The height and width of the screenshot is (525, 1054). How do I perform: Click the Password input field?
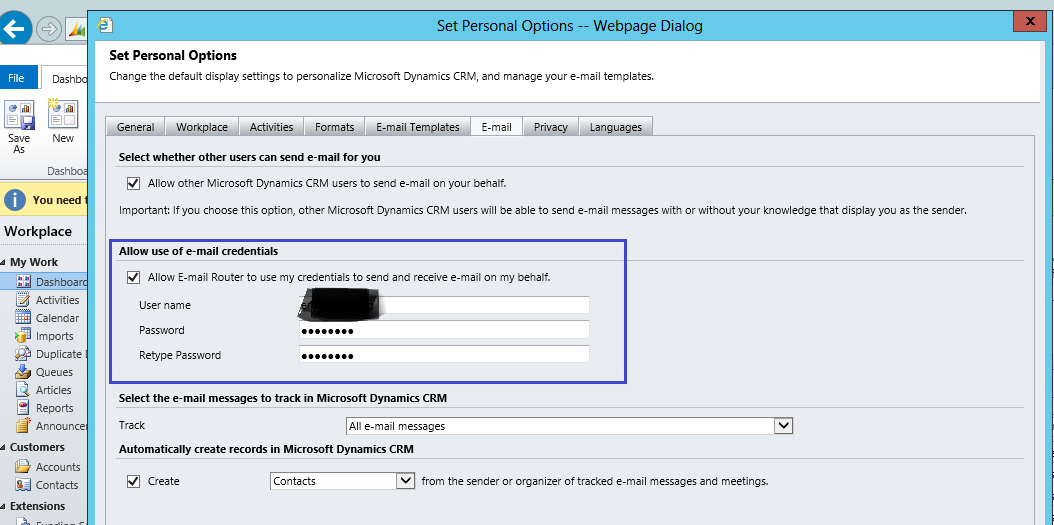(444, 330)
